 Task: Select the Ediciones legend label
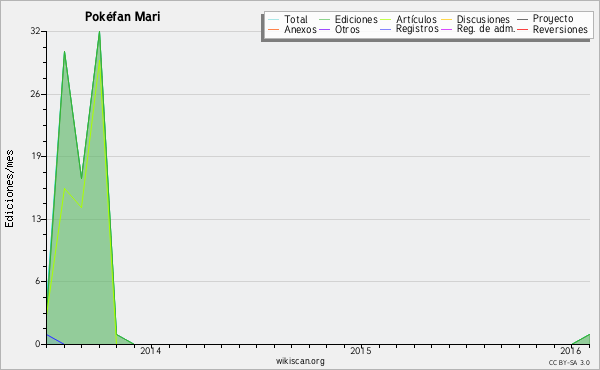click(x=356, y=19)
